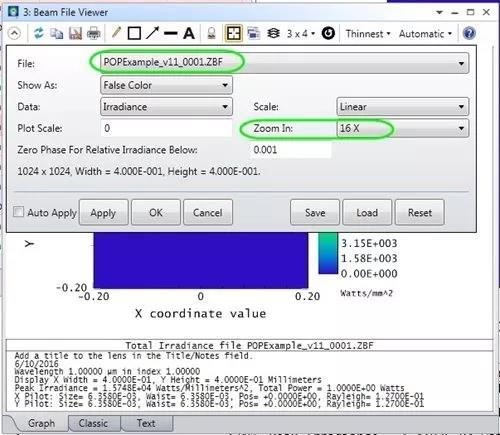The width and height of the screenshot is (500, 435).
Task: Click the Reset button
Action: coord(420,213)
